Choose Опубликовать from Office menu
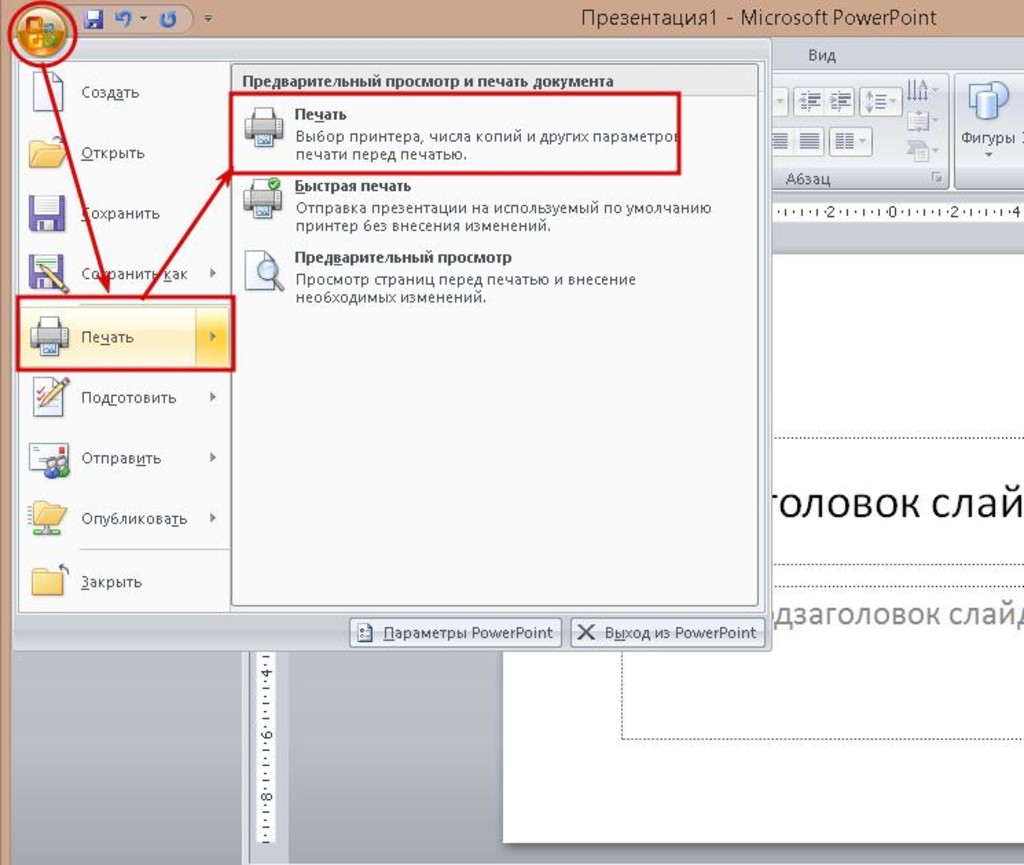The image size is (1024, 865). click(x=108, y=518)
